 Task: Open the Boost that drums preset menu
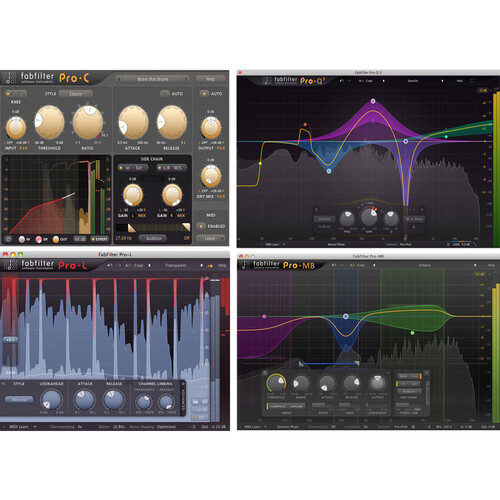pyautogui.click(x=153, y=79)
